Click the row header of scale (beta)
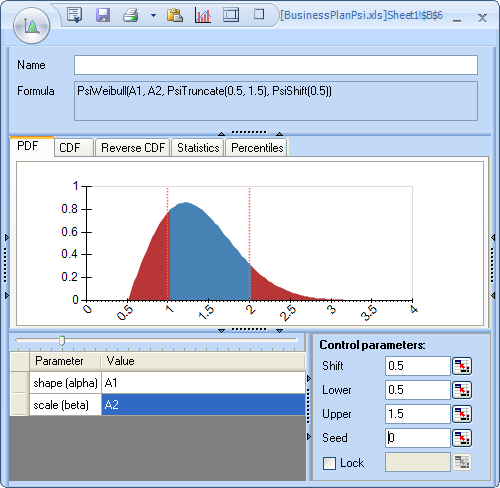Screen dimensions: 500x488 19,405
